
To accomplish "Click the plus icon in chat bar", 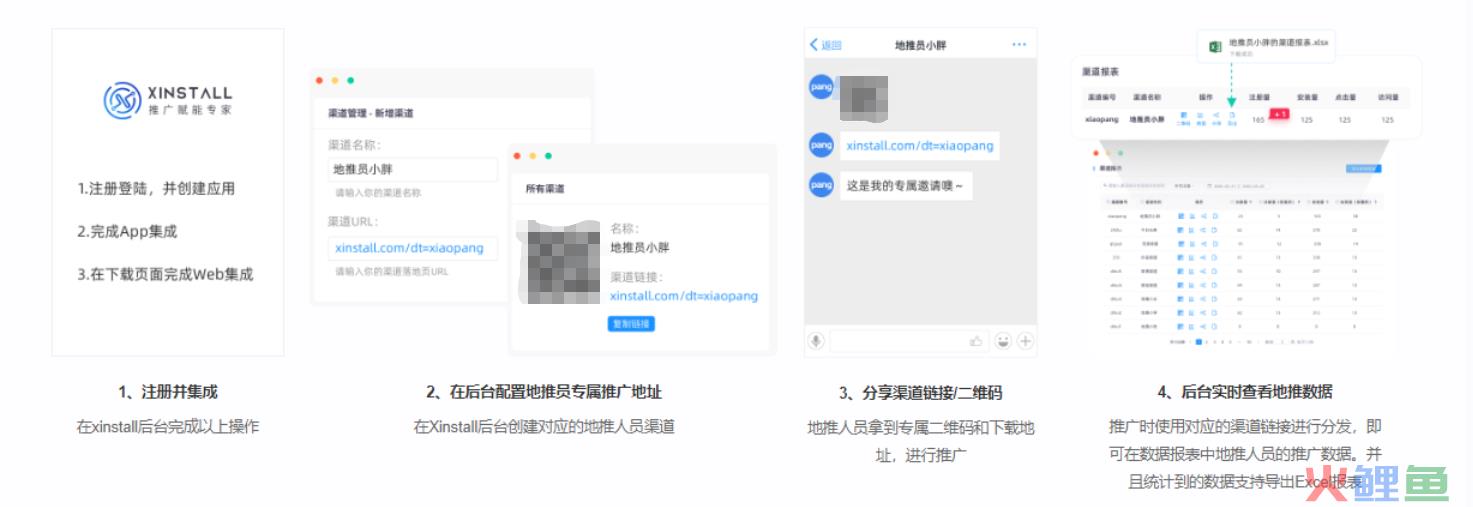I will click(1025, 341).
